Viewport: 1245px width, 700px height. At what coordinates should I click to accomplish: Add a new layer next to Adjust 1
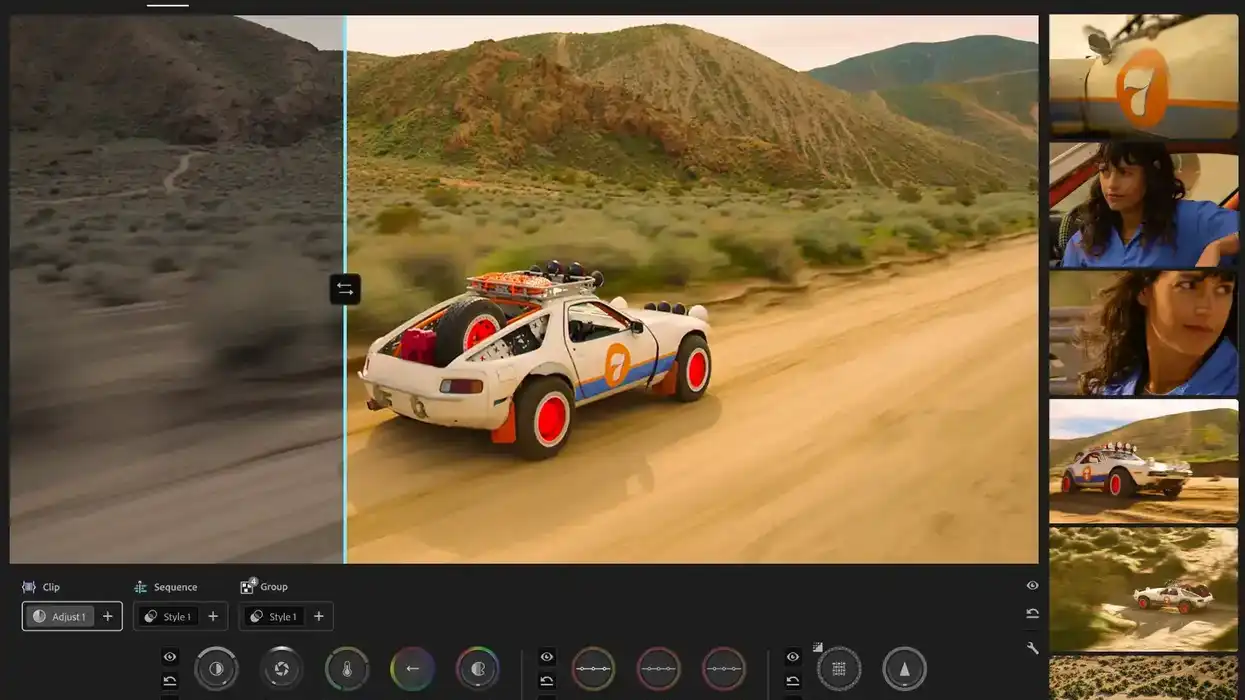pos(108,616)
